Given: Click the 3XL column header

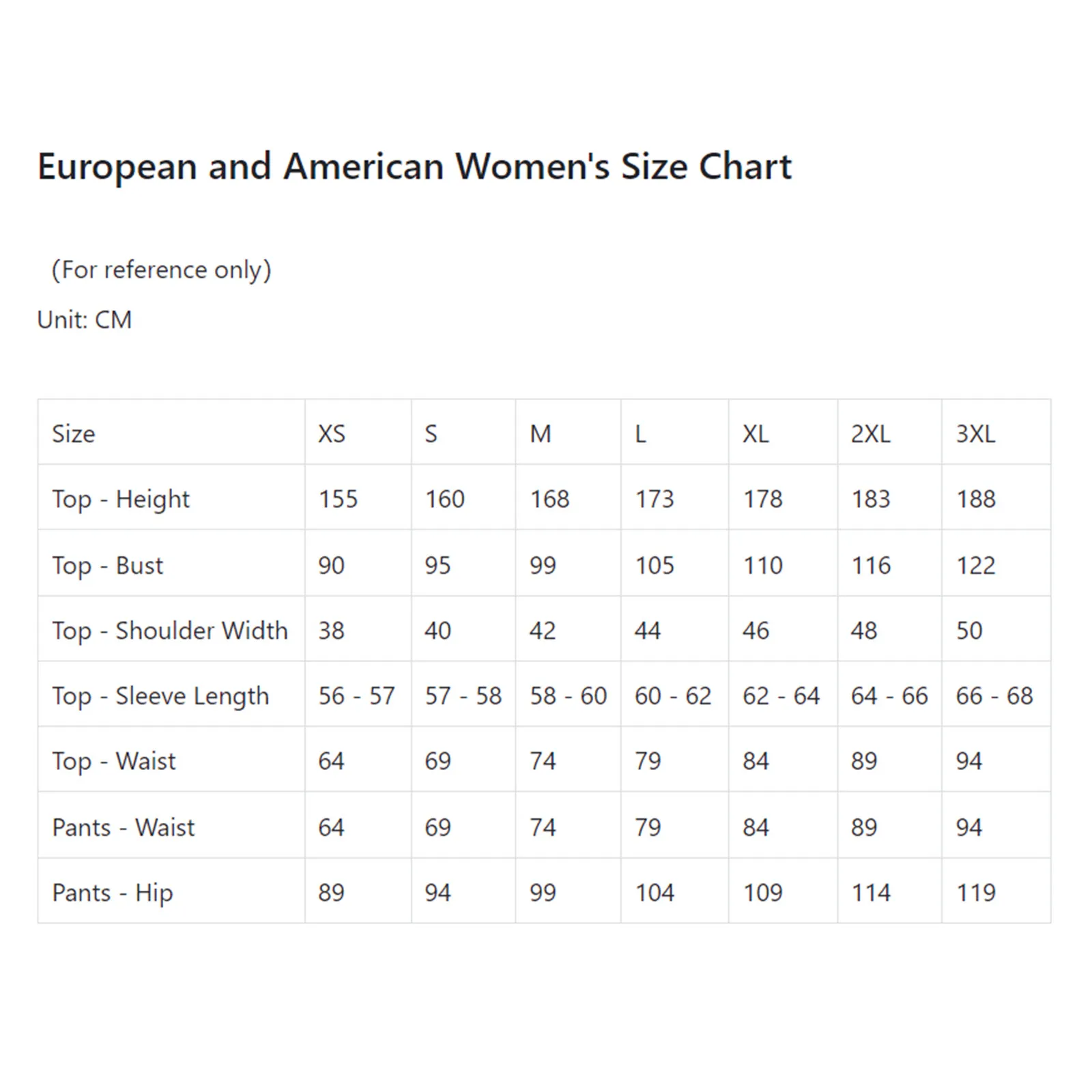Looking at the screenshot, I should tap(975, 434).
